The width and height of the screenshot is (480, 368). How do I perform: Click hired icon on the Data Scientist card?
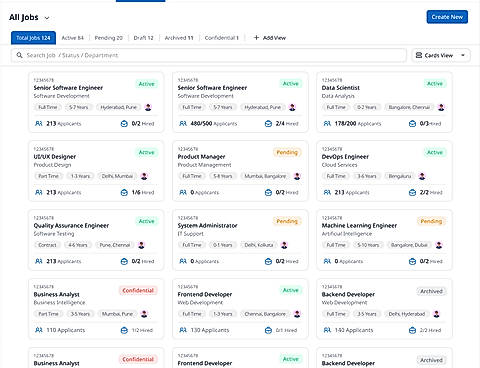point(412,124)
